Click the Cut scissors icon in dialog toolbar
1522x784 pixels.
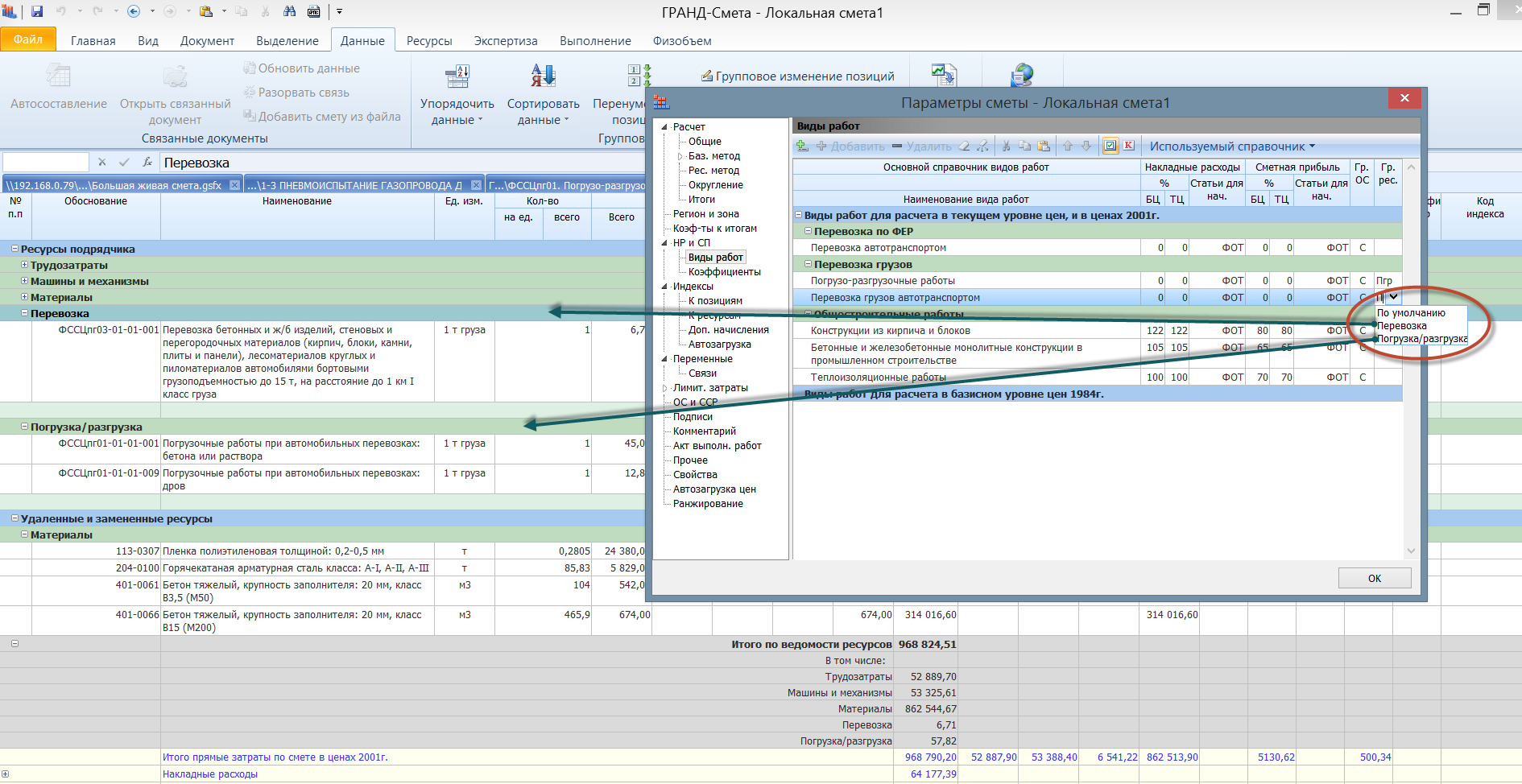click(x=1006, y=146)
